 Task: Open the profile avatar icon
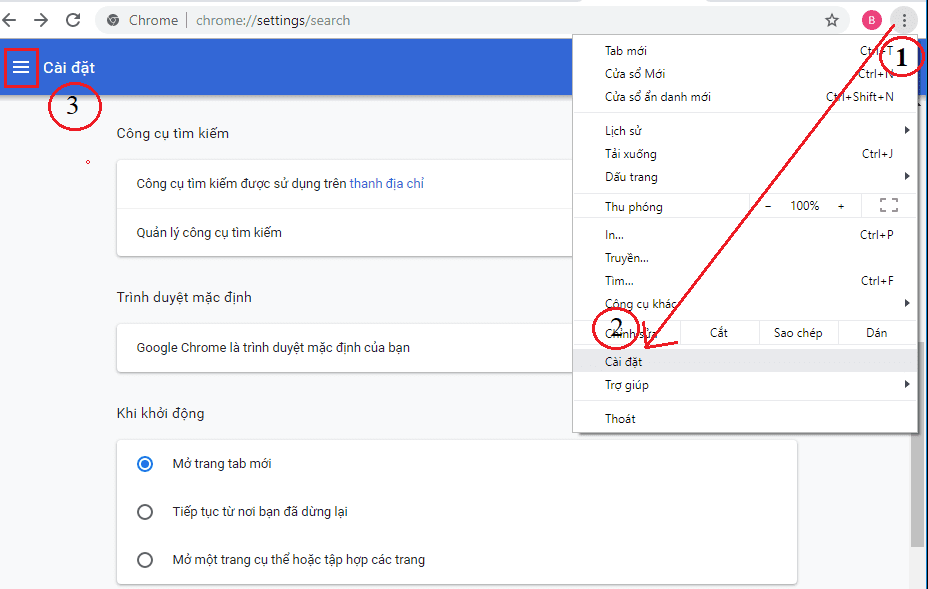click(872, 20)
